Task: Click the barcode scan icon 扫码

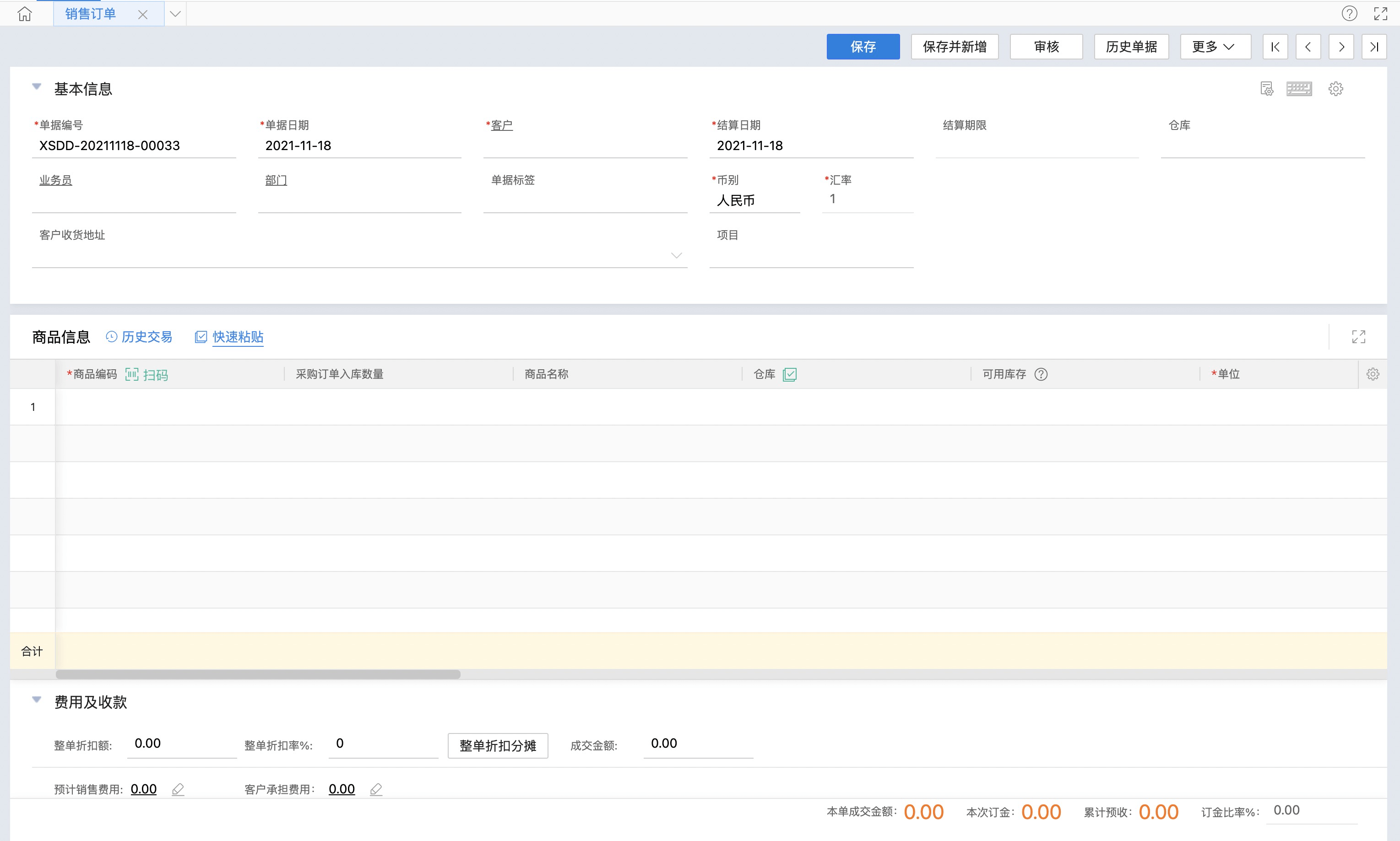Action: [131, 375]
